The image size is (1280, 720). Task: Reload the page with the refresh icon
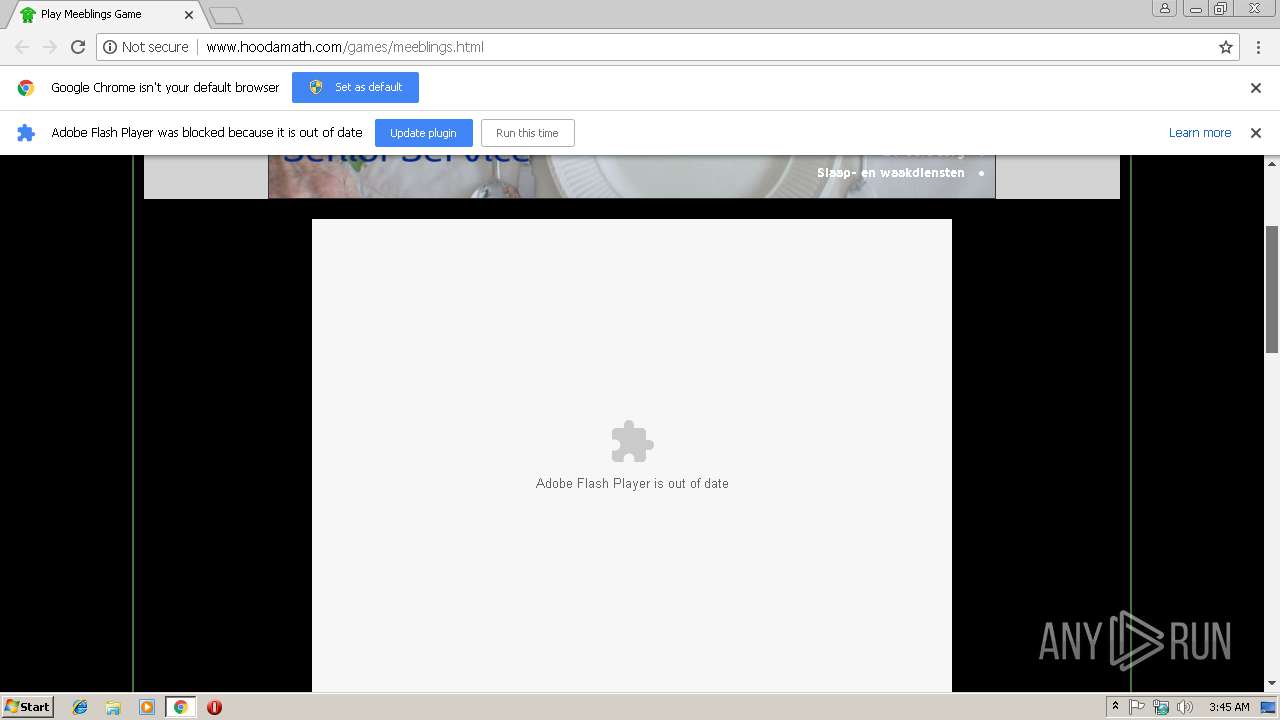click(78, 47)
